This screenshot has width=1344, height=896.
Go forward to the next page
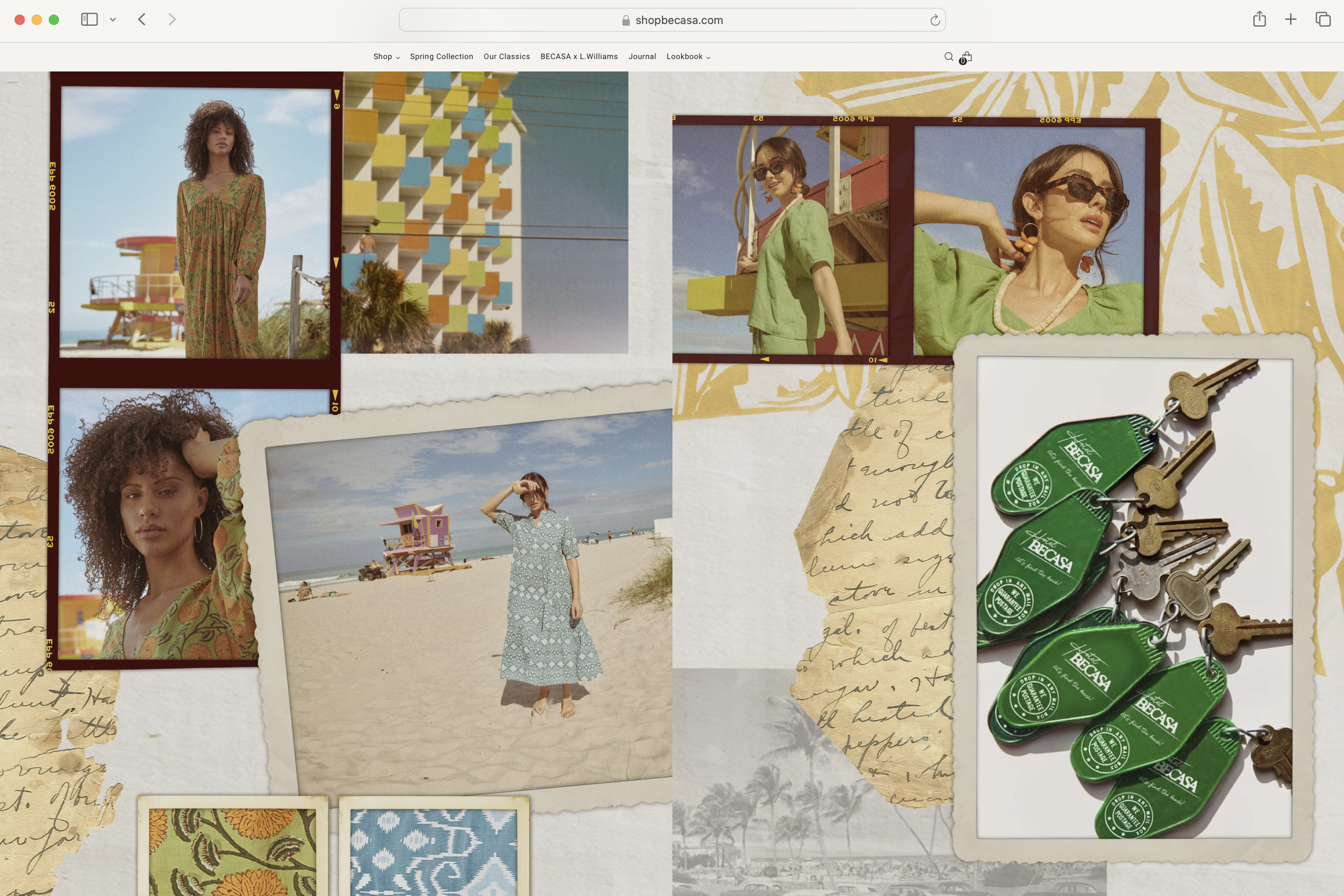[171, 19]
